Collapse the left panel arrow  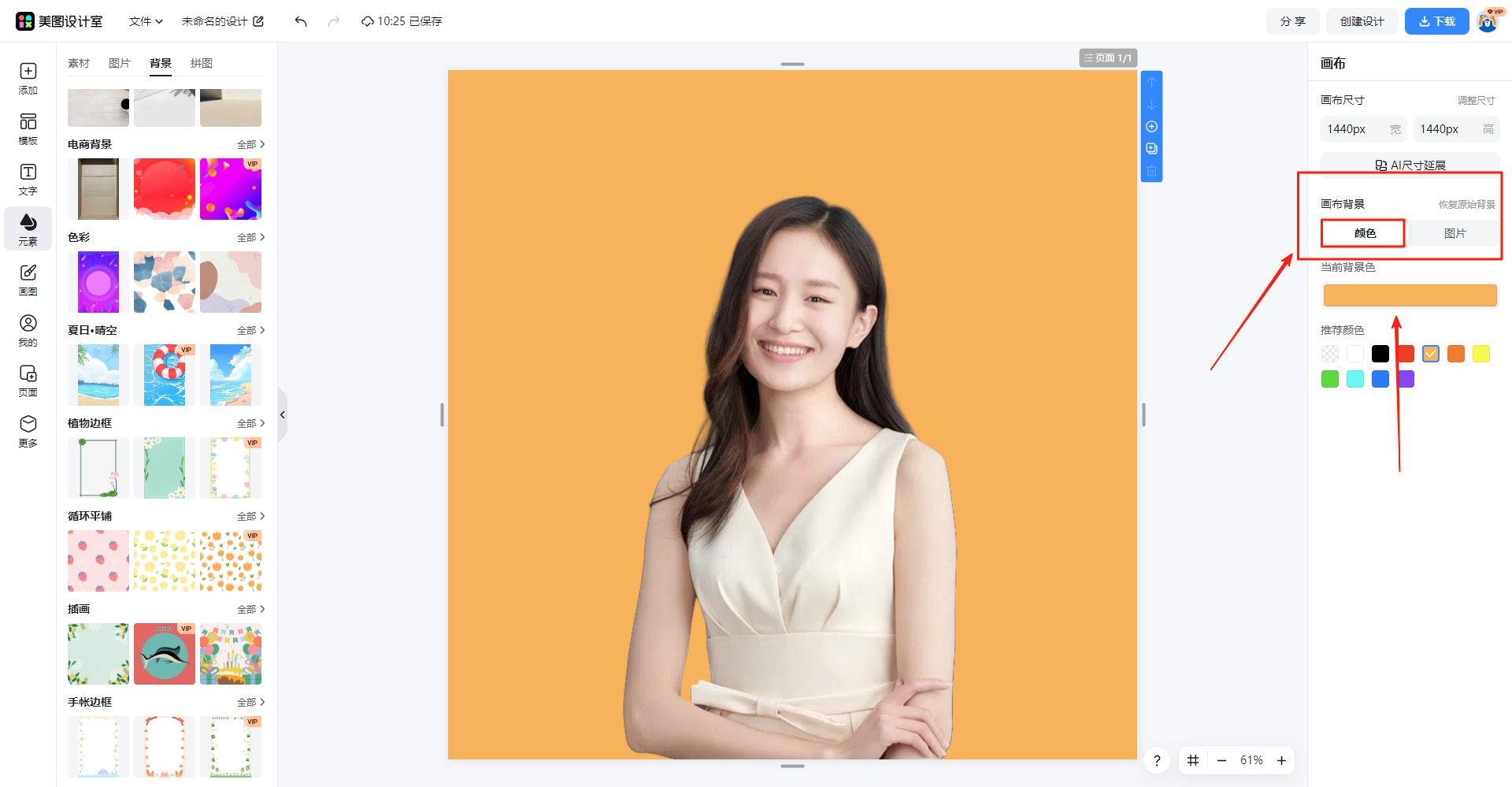283,414
